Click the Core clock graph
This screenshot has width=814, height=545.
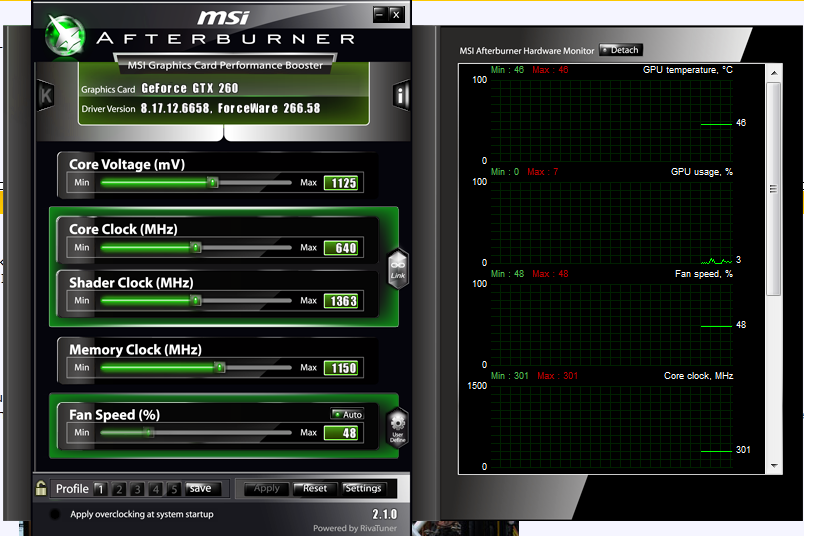pos(611,426)
